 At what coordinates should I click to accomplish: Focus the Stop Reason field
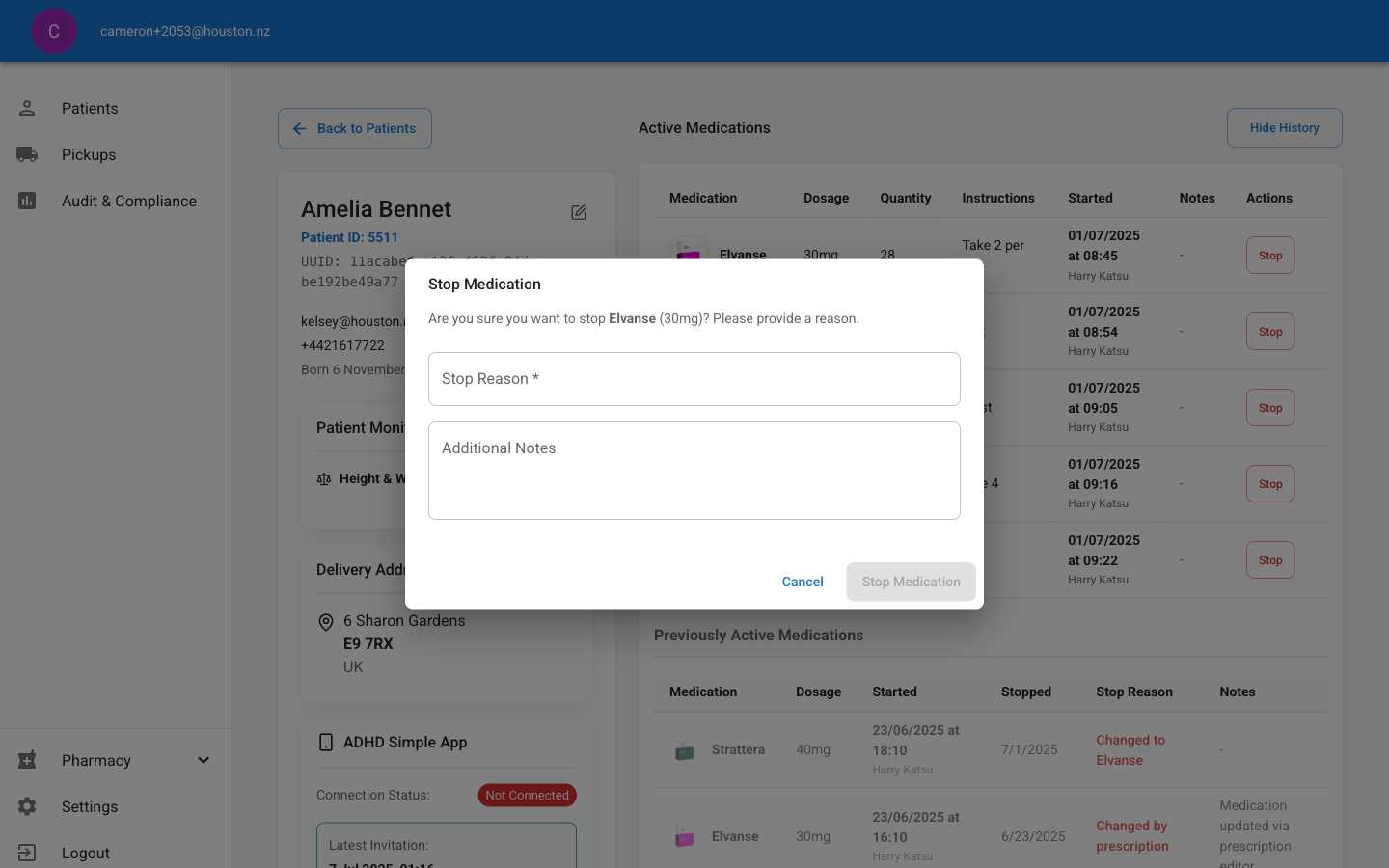coord(694,379)
